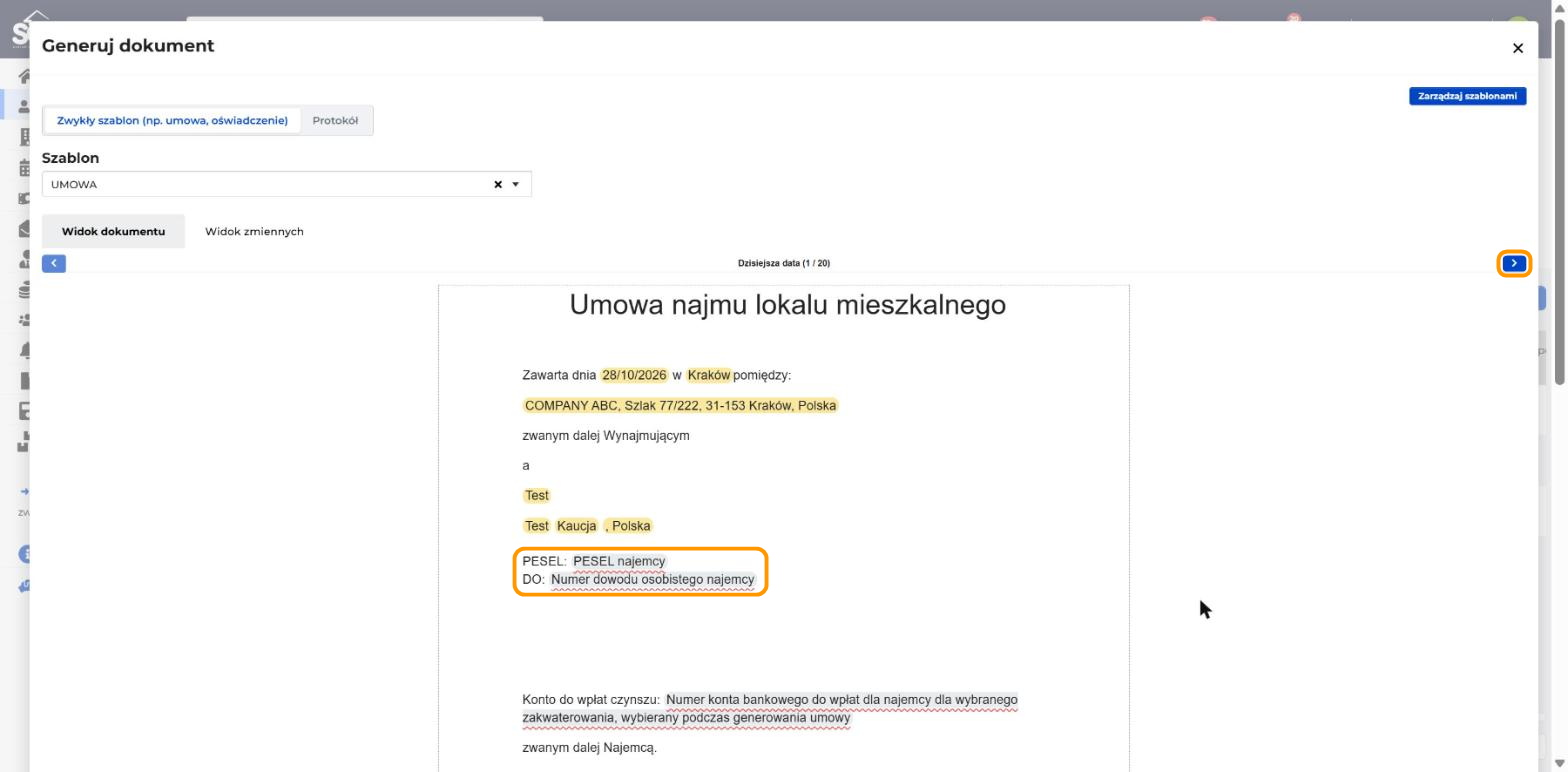This screenshot has height=772, width=1568.
Task: Clear the selected UMOWA template
Action: (498, 184)
